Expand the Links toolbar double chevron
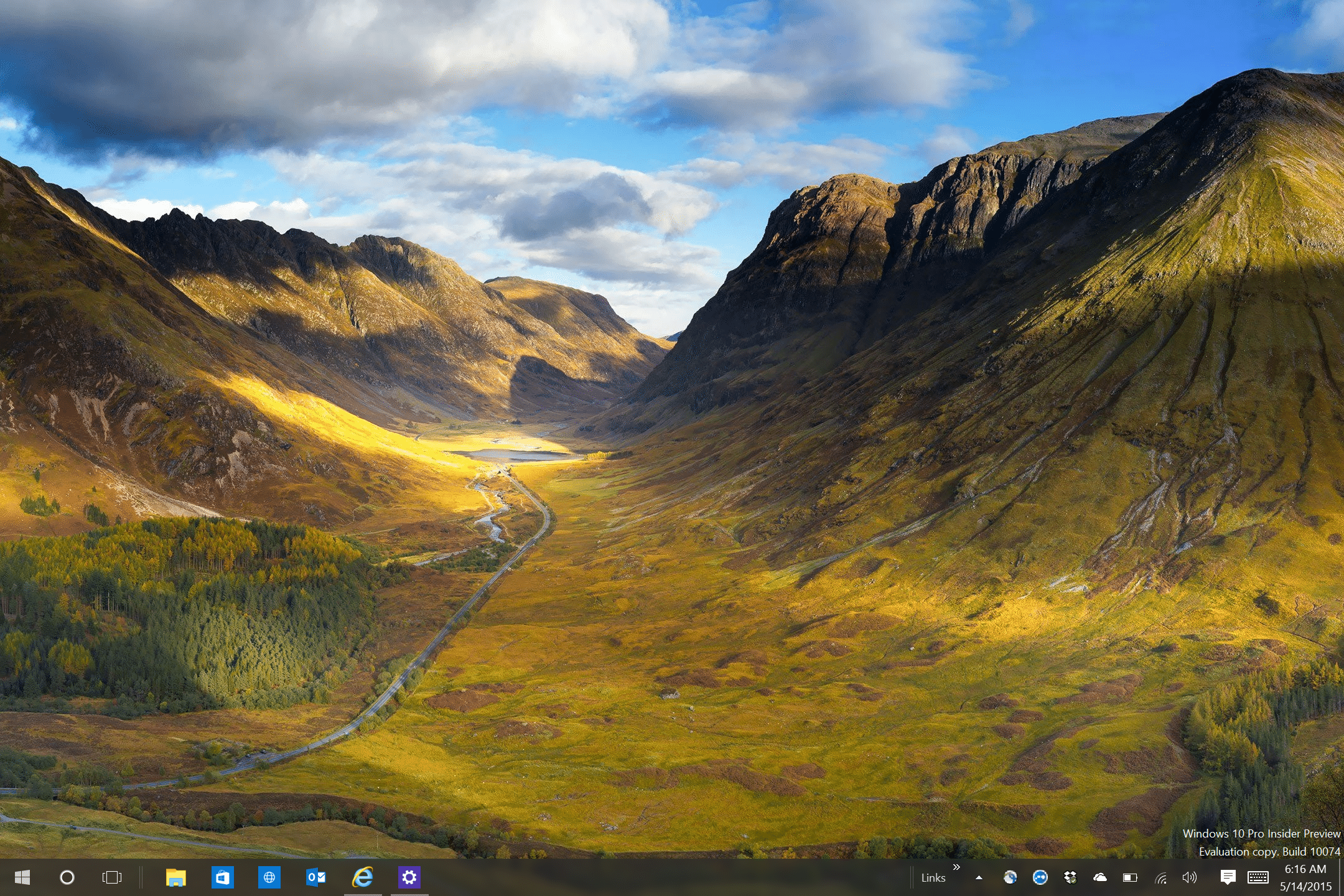The width and height of the screenshot is (1344, 896). [x=956, y=867]
